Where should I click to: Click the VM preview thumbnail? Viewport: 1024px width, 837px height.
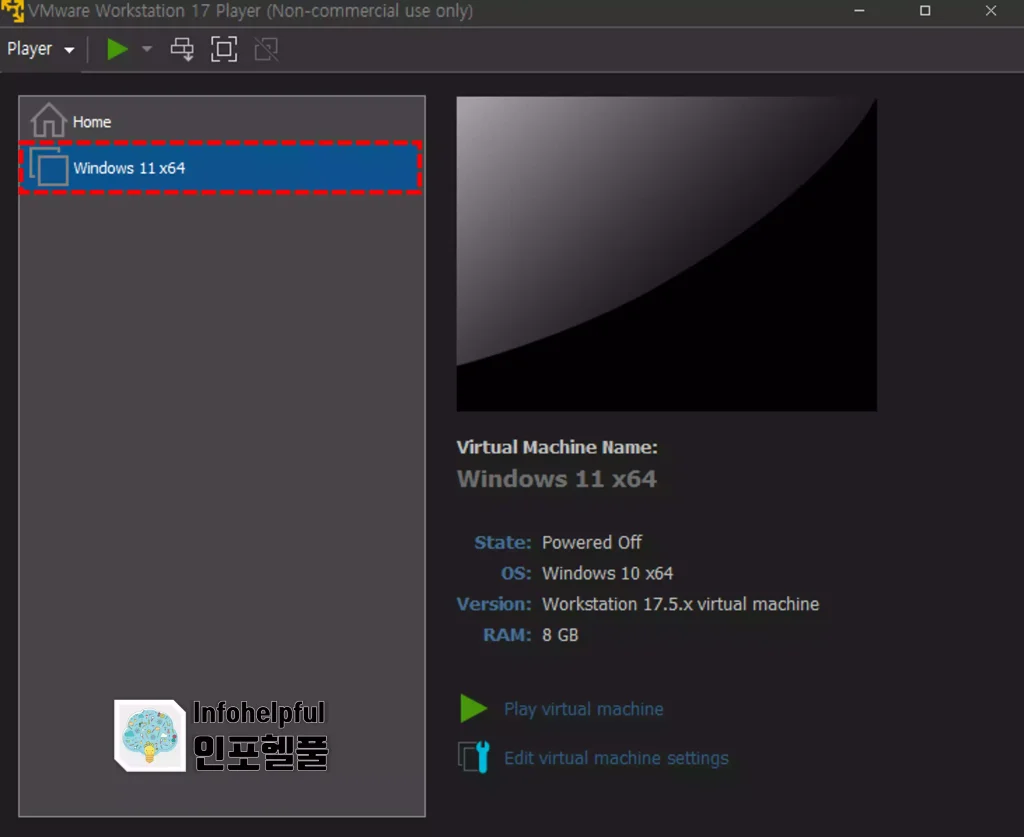[667, 254]
